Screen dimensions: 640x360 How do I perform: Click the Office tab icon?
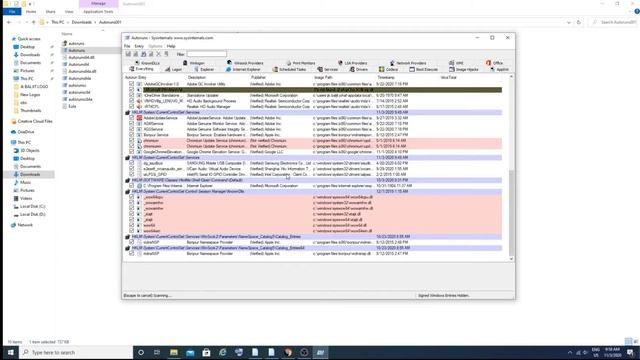pos(488,63)
